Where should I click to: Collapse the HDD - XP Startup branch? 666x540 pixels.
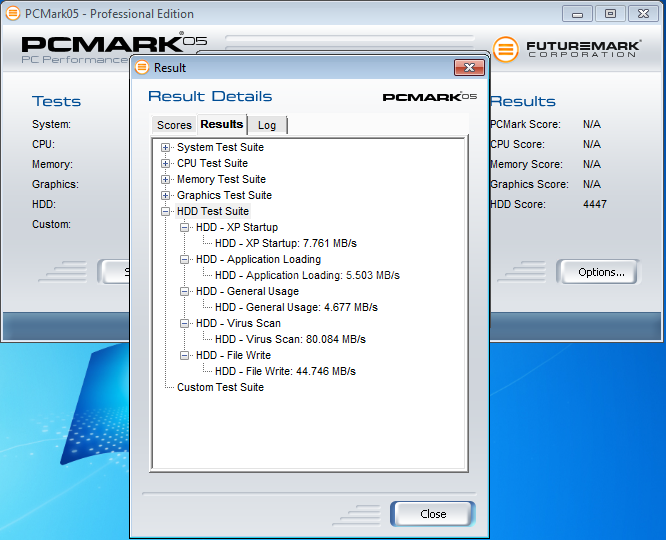click(184, 227)
